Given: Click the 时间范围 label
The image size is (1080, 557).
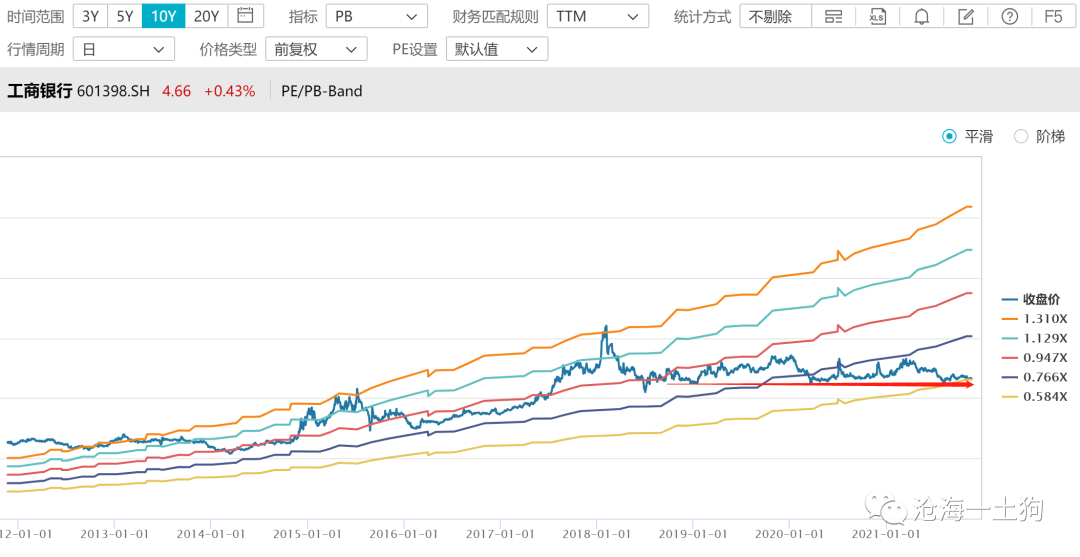Looking at the screenshot, I should coord(35,17).
